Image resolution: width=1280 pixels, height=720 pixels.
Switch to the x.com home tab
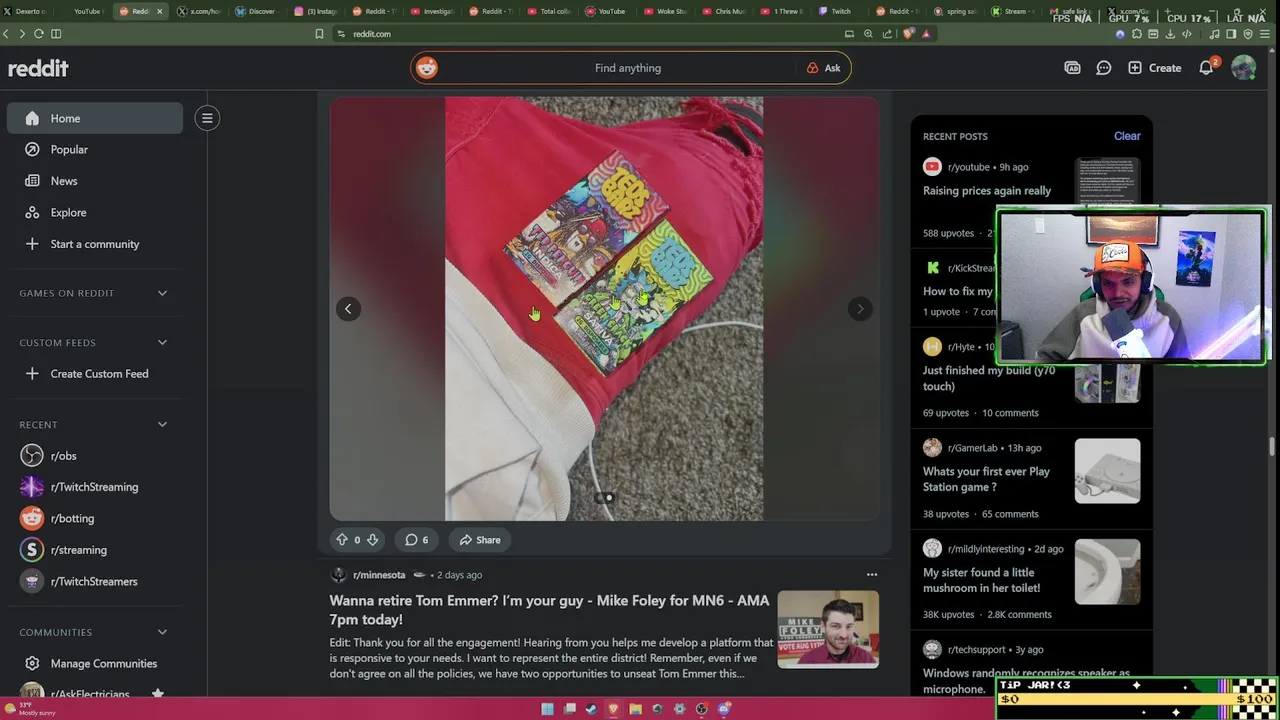coord(199,11)
